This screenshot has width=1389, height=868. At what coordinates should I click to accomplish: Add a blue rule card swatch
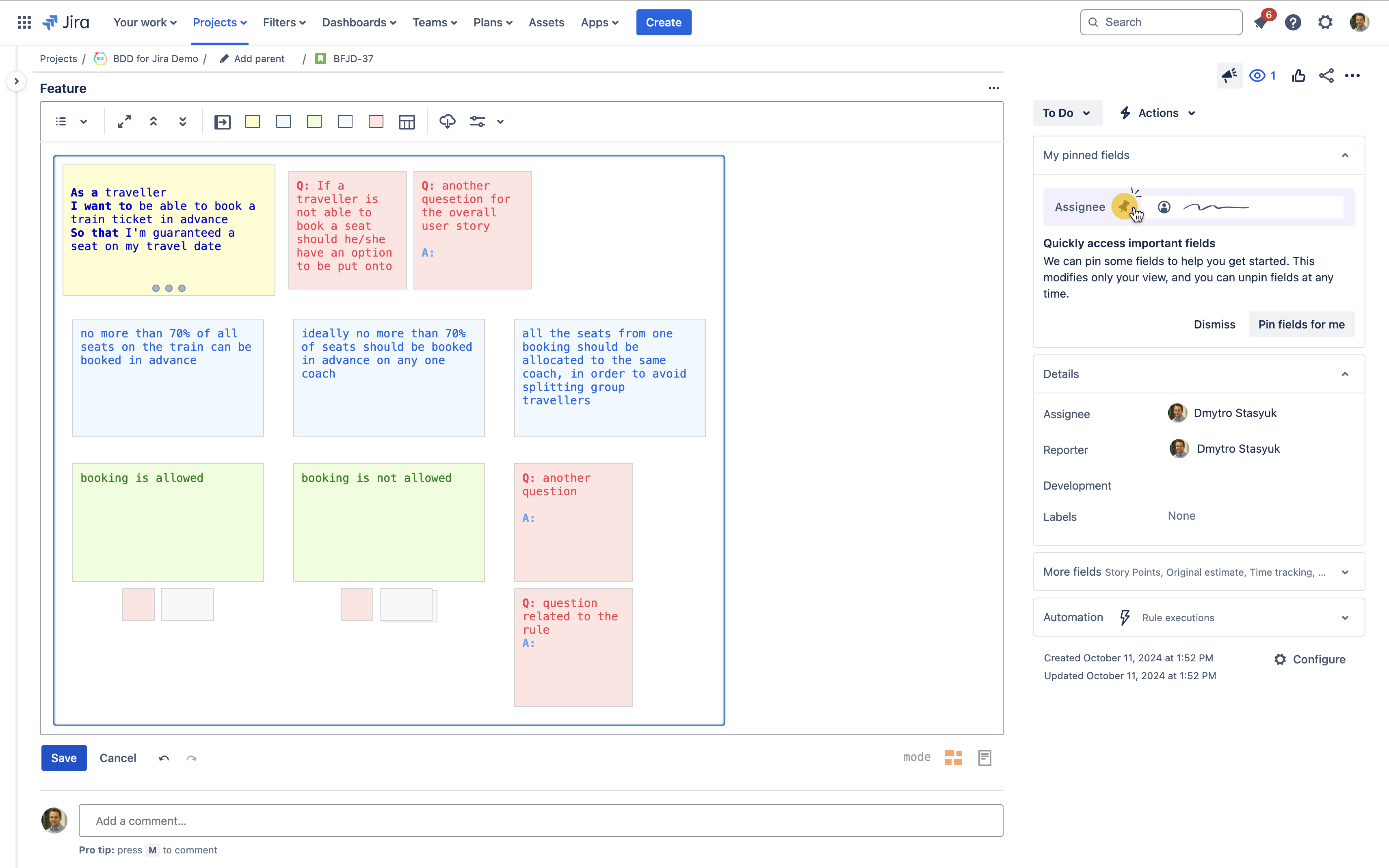point(283,122)
